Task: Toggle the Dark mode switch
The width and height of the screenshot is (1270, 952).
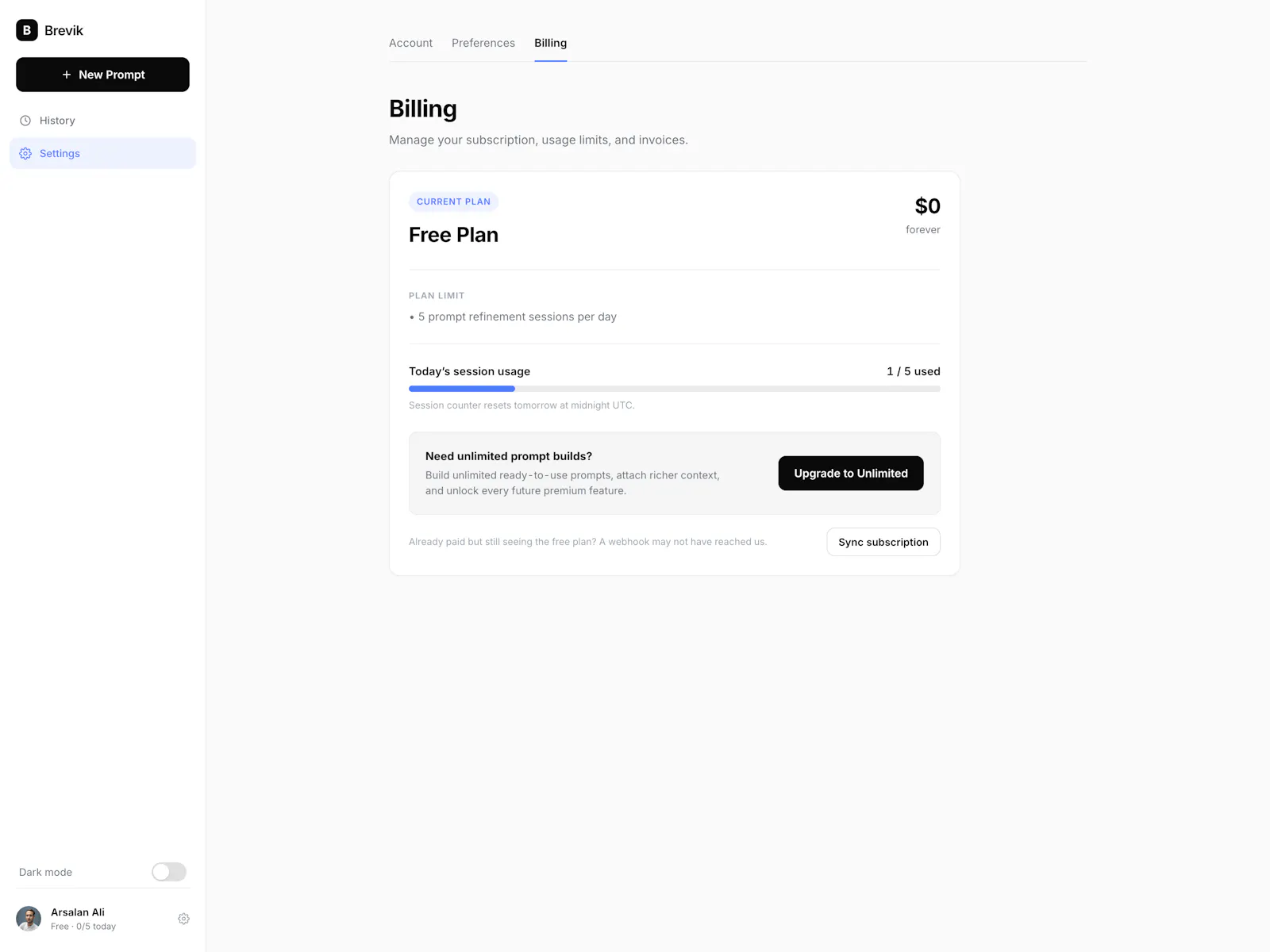Action: click(x=169, y=872)
